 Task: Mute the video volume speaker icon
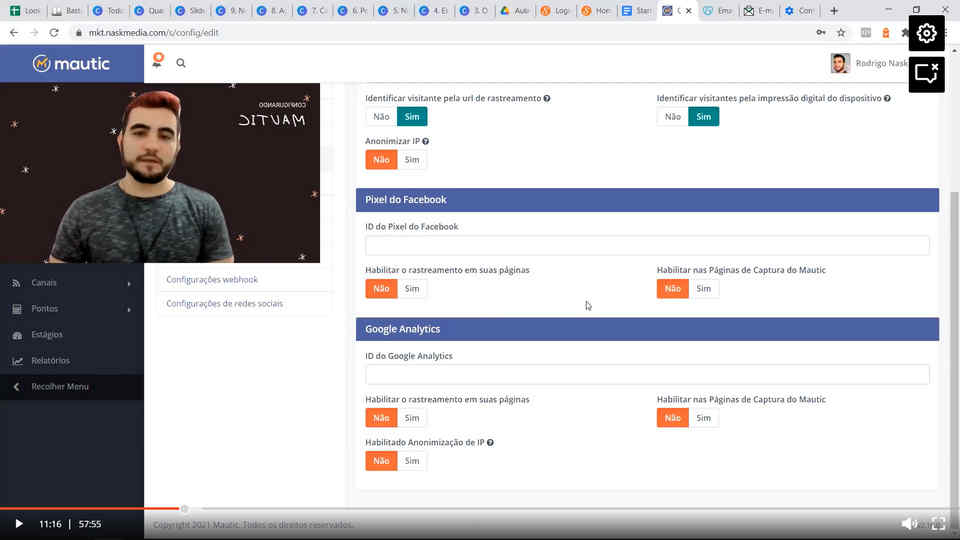point(908,524)
